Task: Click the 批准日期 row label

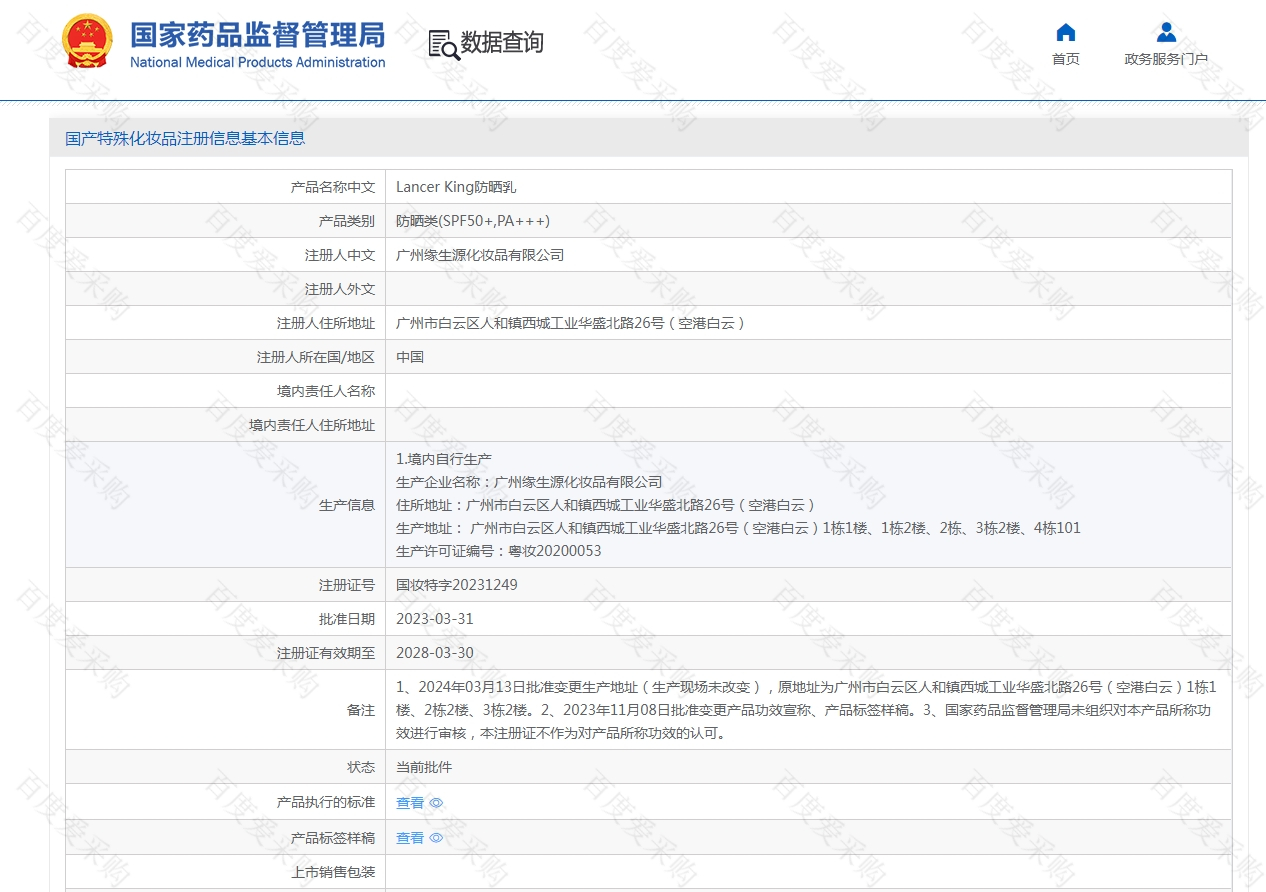Action: [x=347, y=619]
